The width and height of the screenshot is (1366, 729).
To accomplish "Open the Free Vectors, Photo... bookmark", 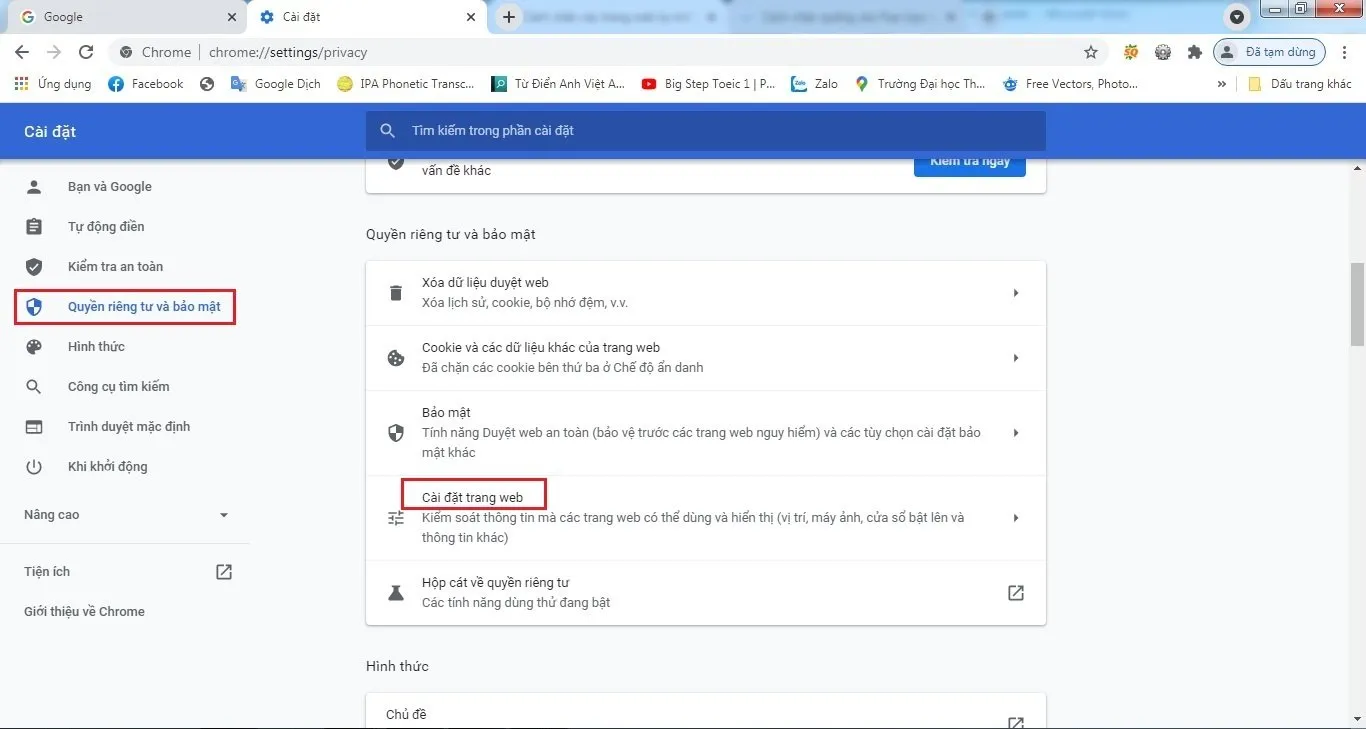I will point(1070,84).
